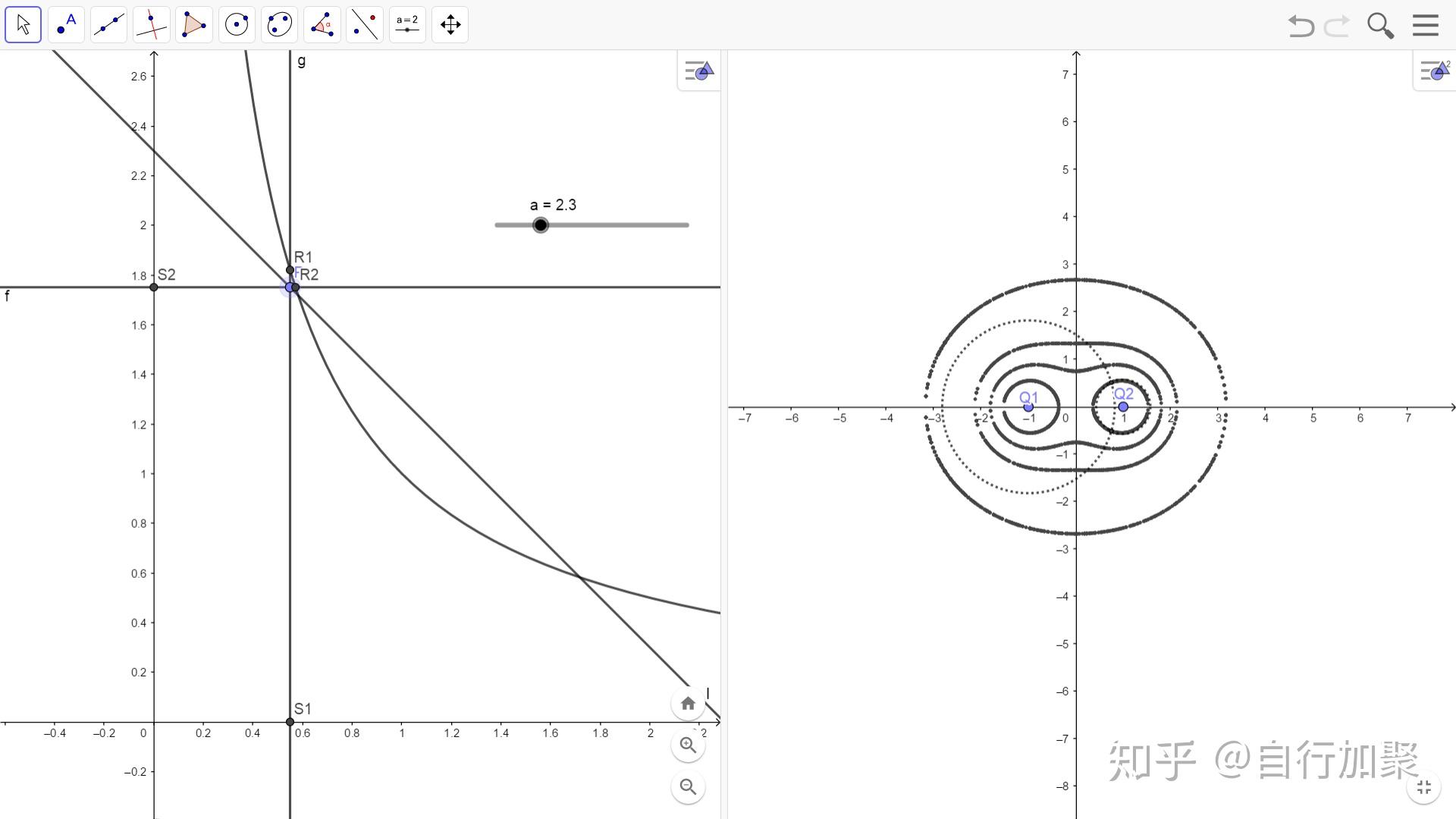This screenshot has width=1456, height=819.
Task: Select the Ellipse conic tool
Action: 279,25
